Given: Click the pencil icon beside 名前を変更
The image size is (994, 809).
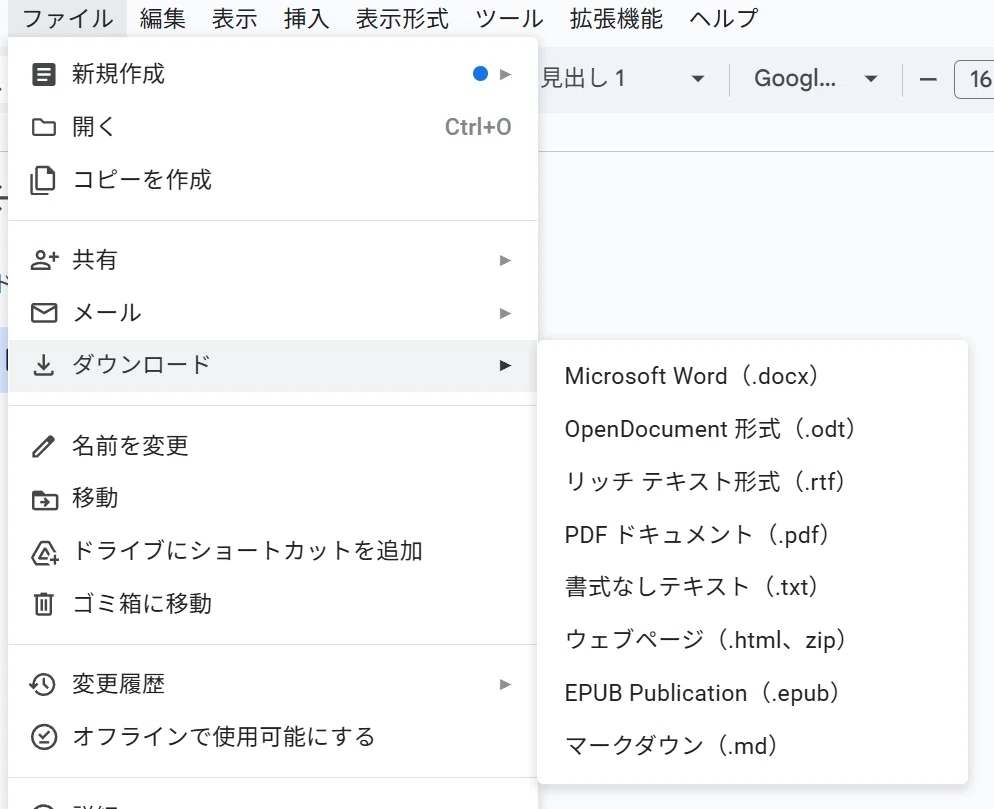Looking at the screenshot, I should 43,446.
